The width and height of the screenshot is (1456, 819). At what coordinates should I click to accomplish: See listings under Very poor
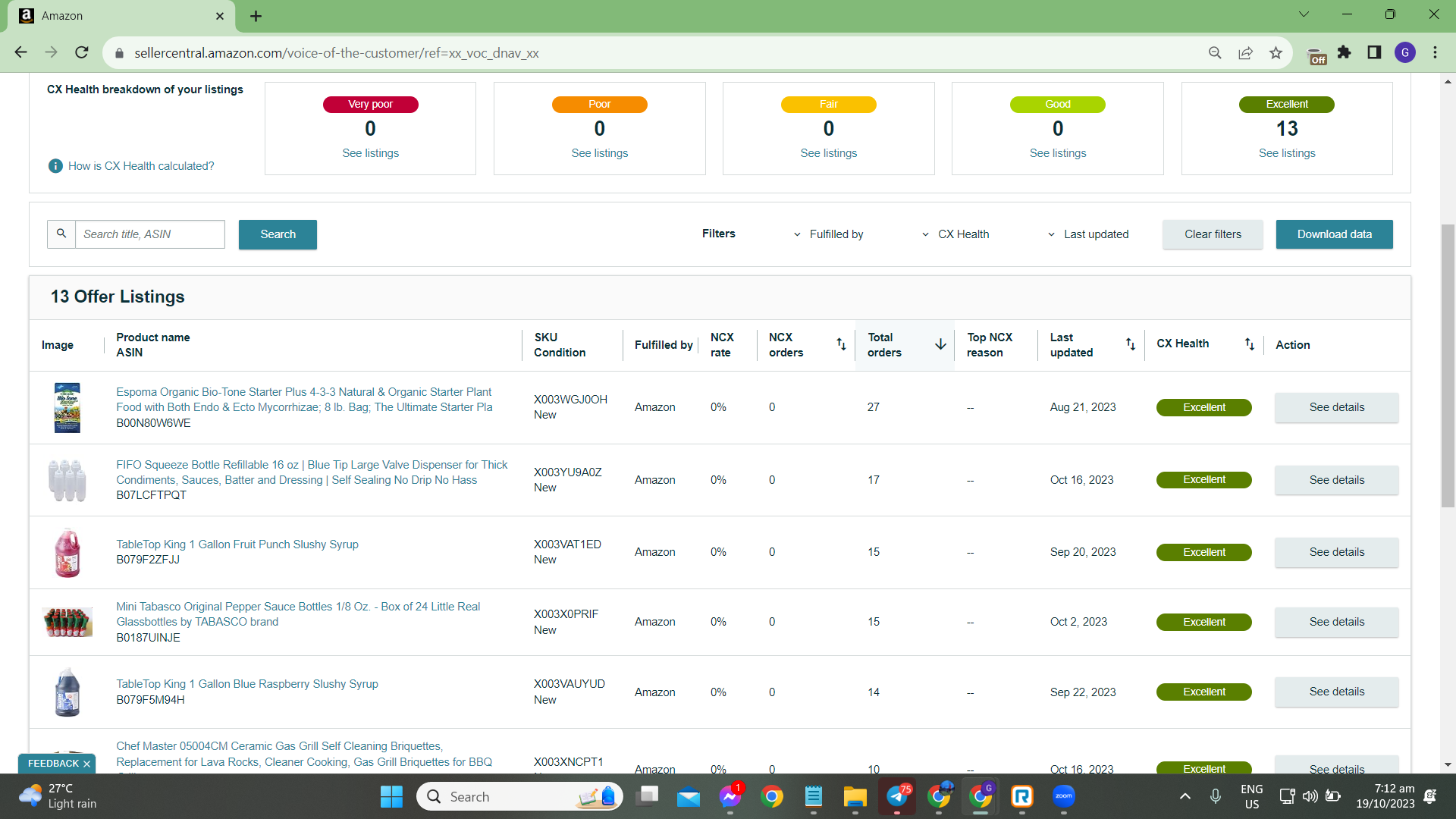(370, 153)
